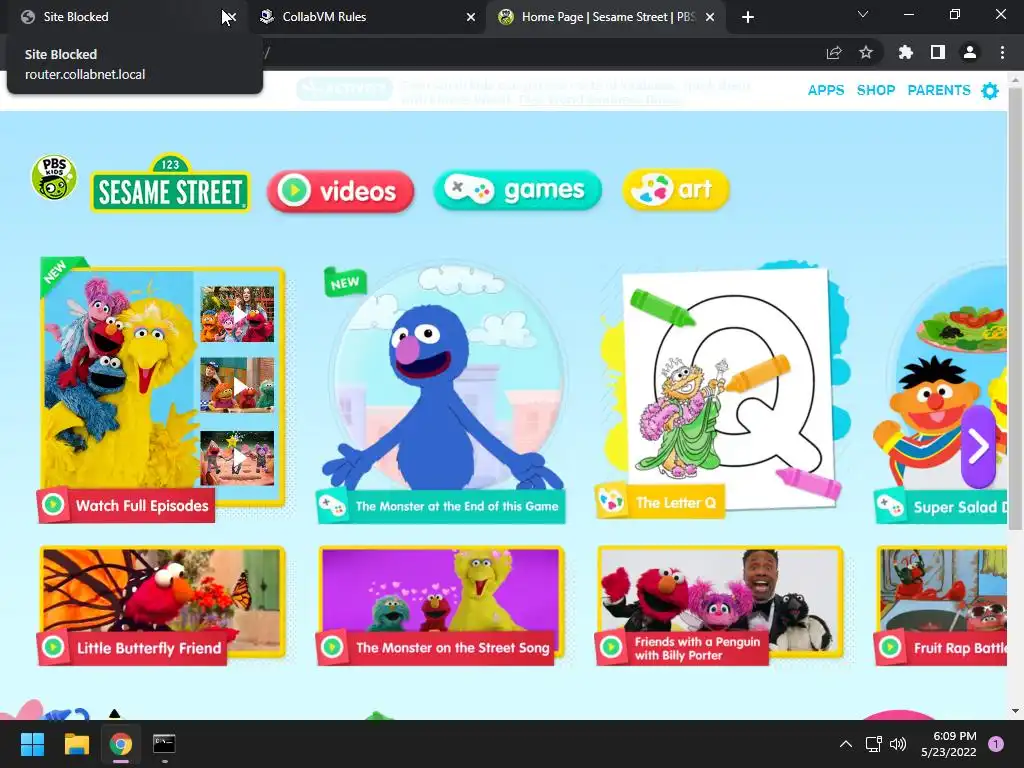Share this page icon in address bar
1024x768 pixels.
[834, 53]
